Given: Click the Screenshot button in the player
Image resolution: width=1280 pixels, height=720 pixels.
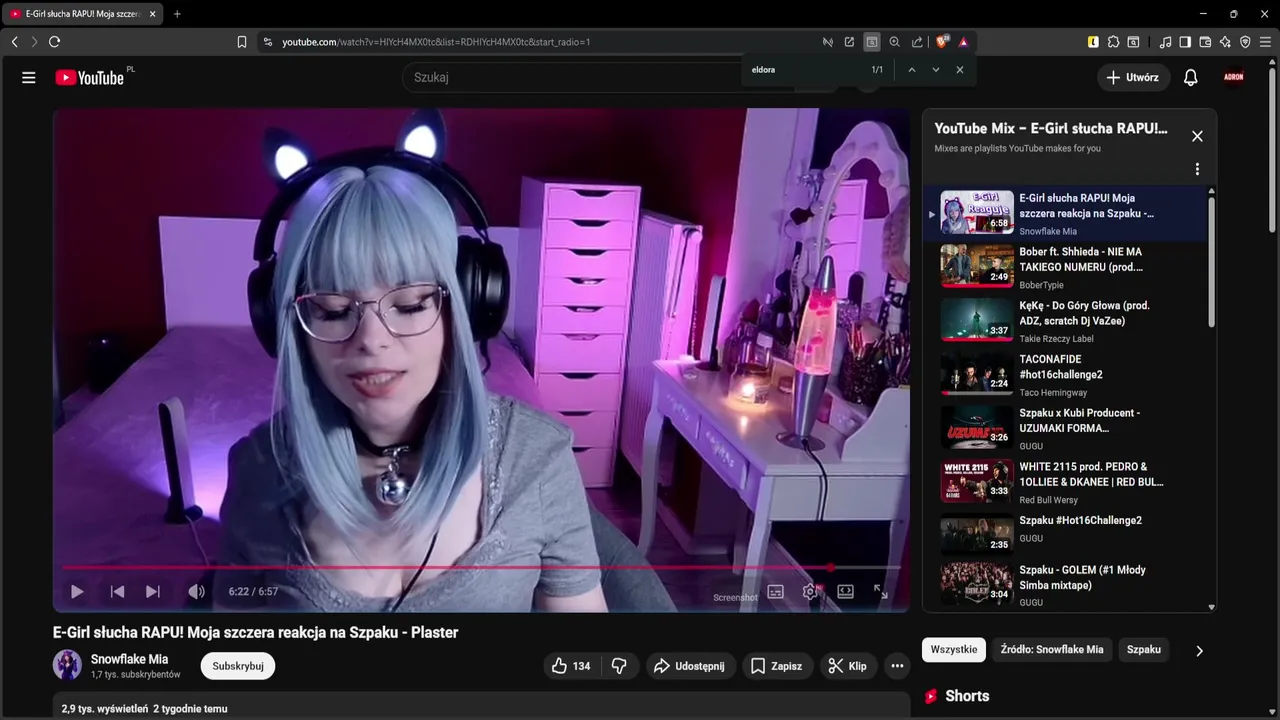Looking at the screenshot, I should click(735, 597).
